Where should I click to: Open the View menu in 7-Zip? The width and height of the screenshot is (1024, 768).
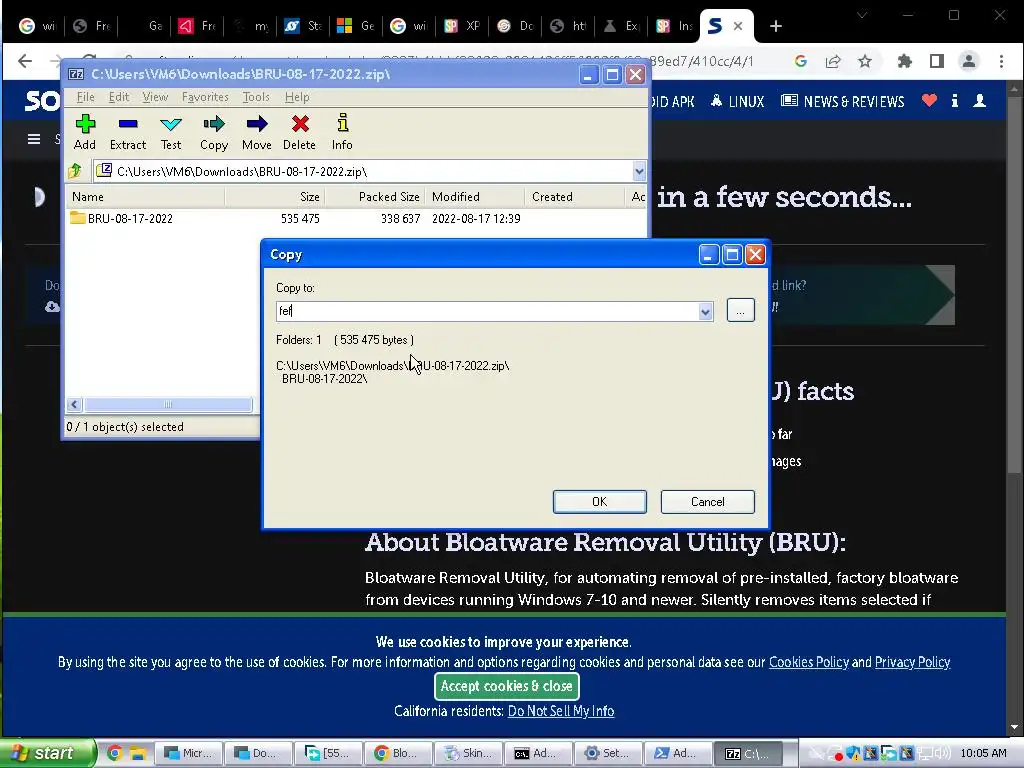coord(155,97)
